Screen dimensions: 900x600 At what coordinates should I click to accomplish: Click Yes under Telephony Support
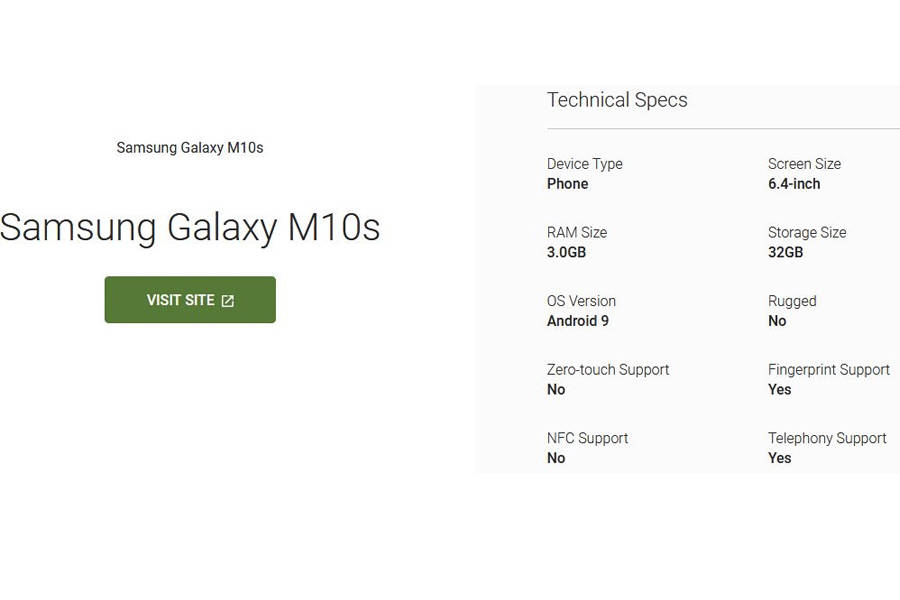(x=779, y=458)
